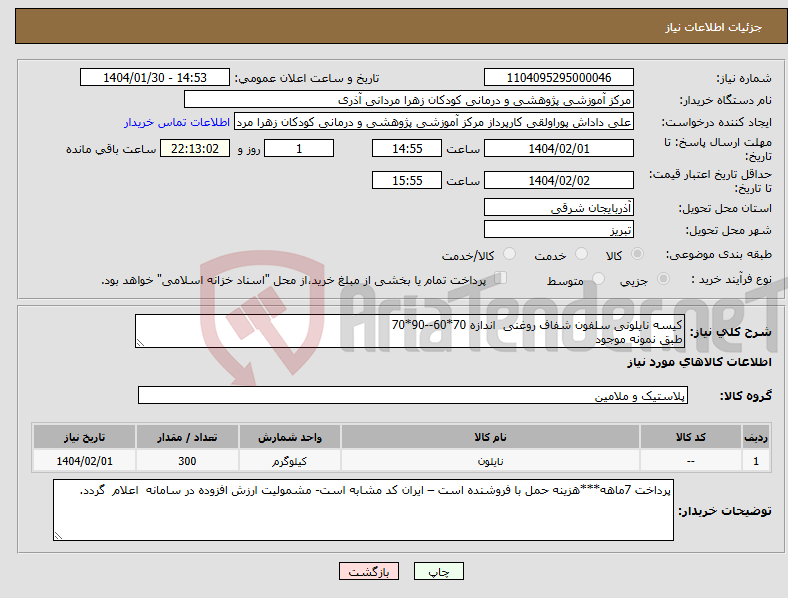
Task: Click the remaining days field showing 1
Action: click(299, 149)
